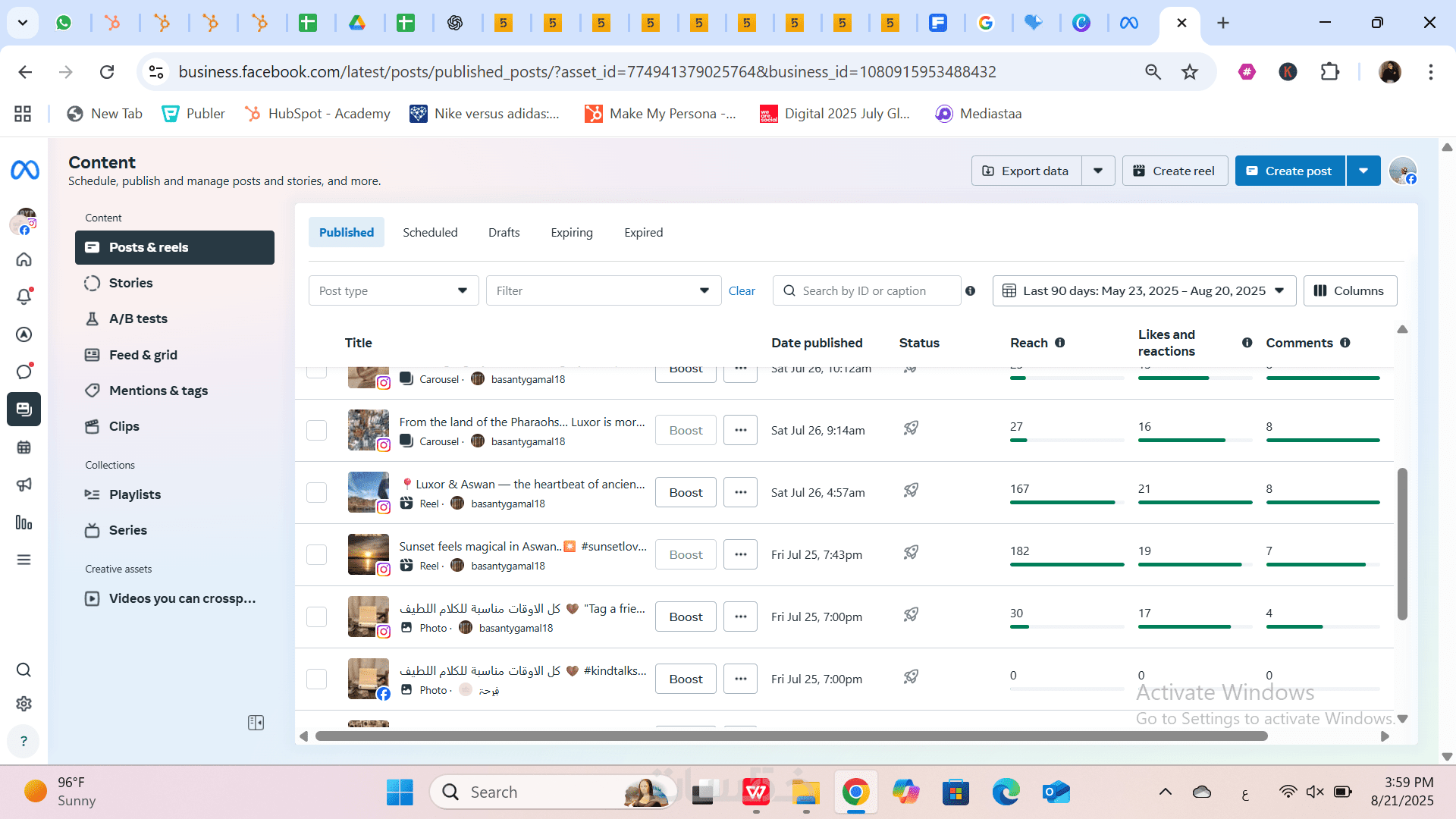Open the Post type dropdown
The height and width of the screenshot is (819, 1456).
coord(393,290)
